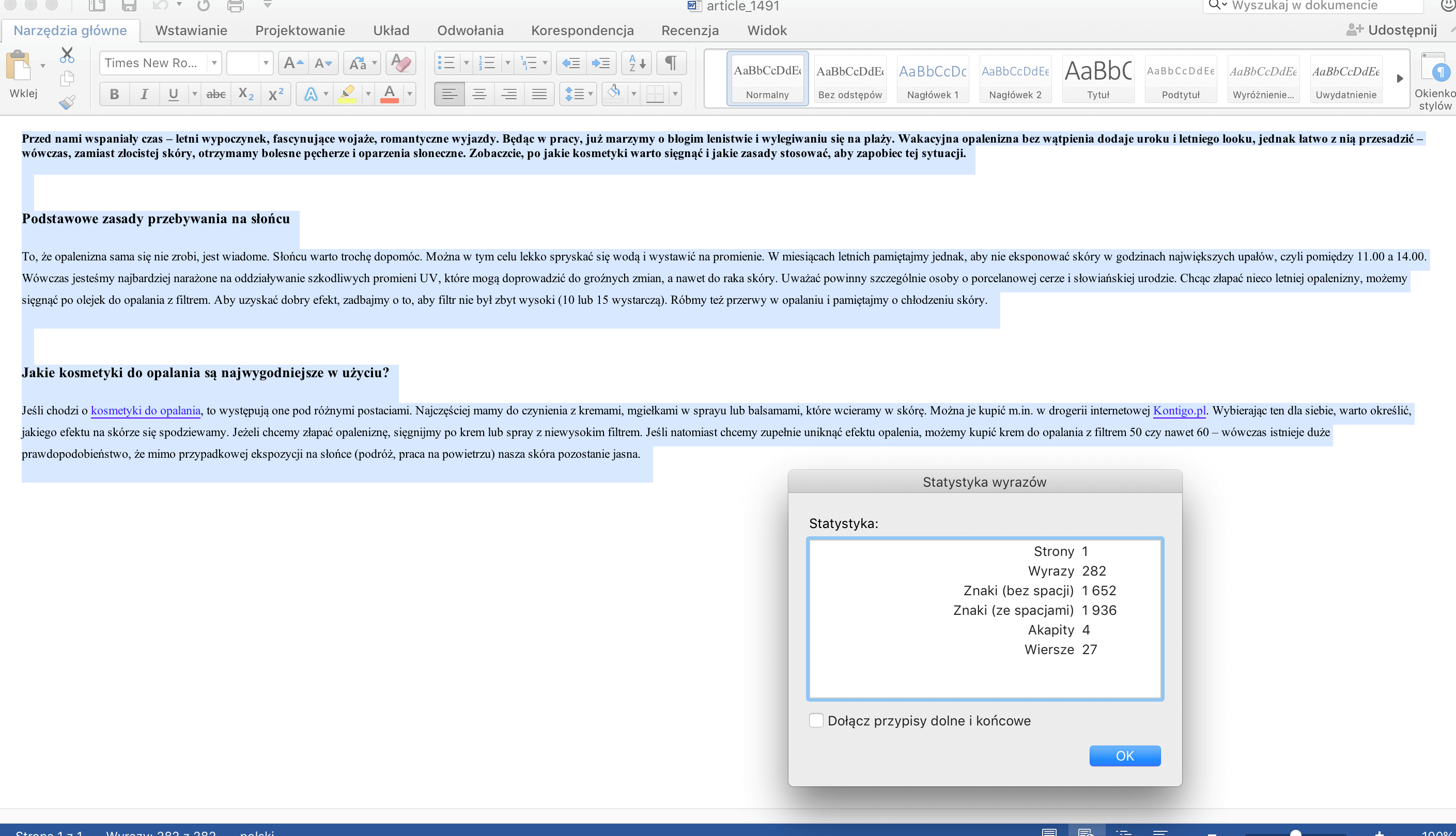Apply the yellow text highlight color
Image resolution: width=1456 pixels, height=836 pixels.
tap(347, 94)
